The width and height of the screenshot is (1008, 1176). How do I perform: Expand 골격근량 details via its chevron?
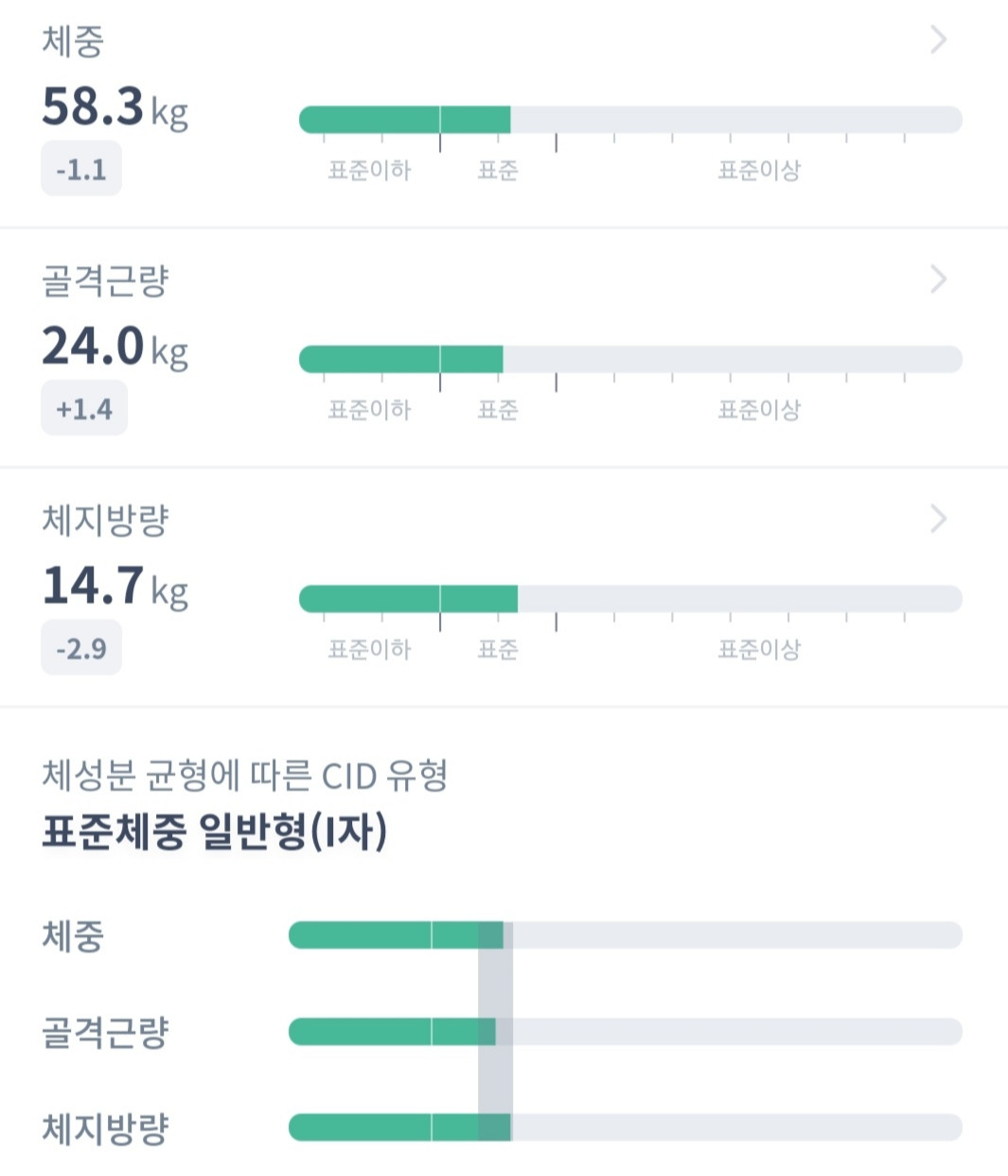coord(938,279)
